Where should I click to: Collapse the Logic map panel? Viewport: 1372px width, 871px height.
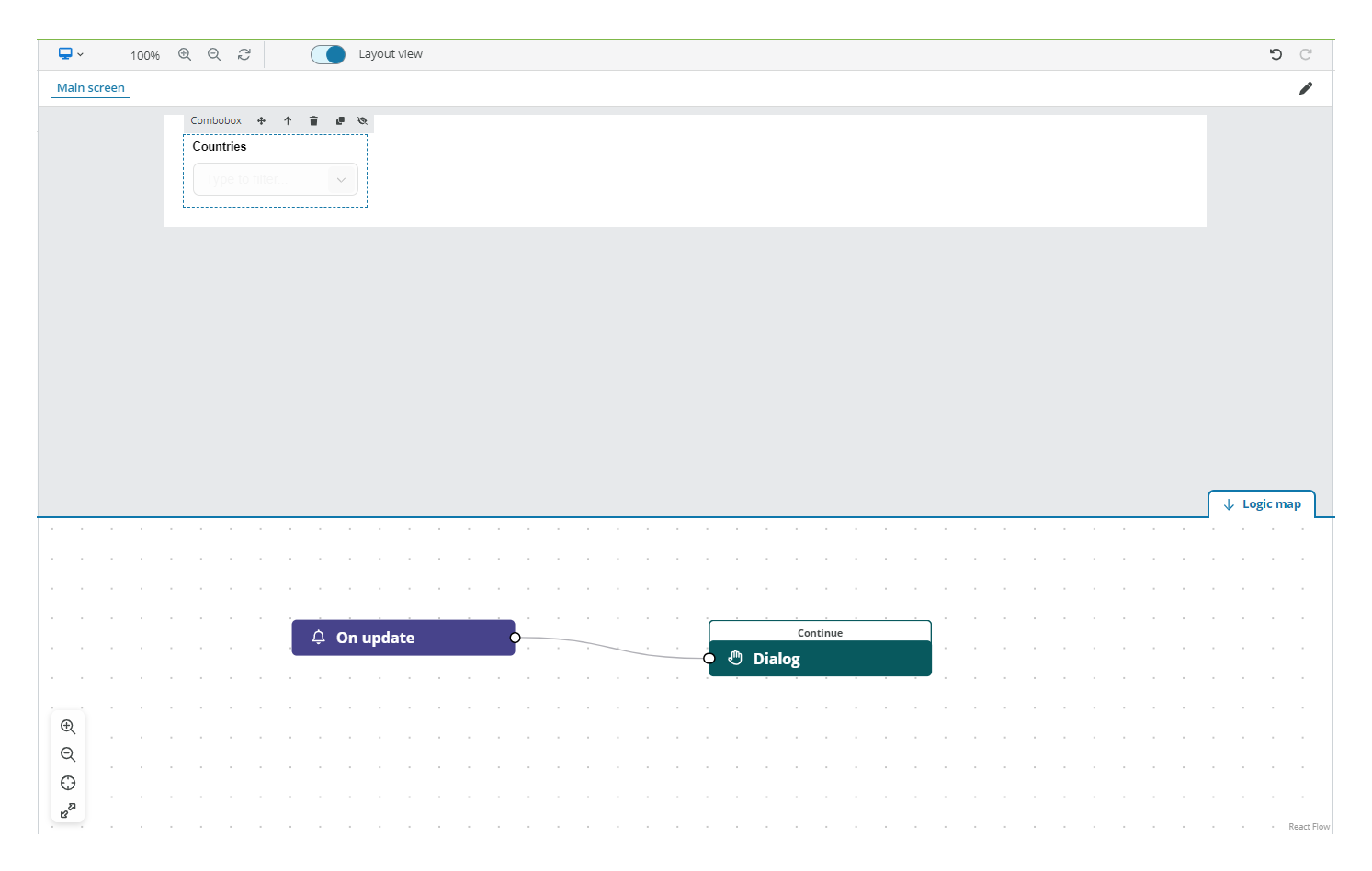pos(1261,503)
